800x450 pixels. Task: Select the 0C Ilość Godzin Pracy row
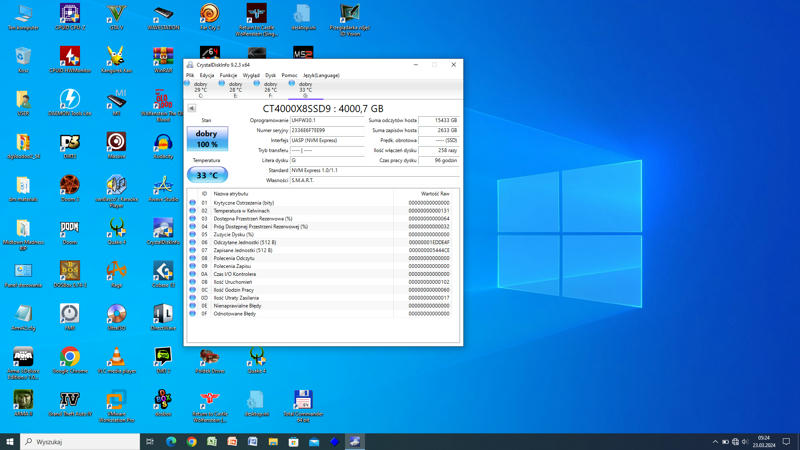(322, 290)
